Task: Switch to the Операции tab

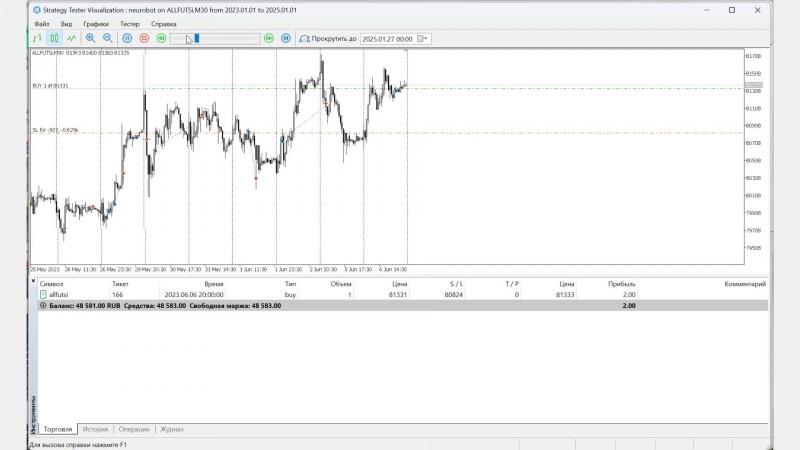Action: 134,429
